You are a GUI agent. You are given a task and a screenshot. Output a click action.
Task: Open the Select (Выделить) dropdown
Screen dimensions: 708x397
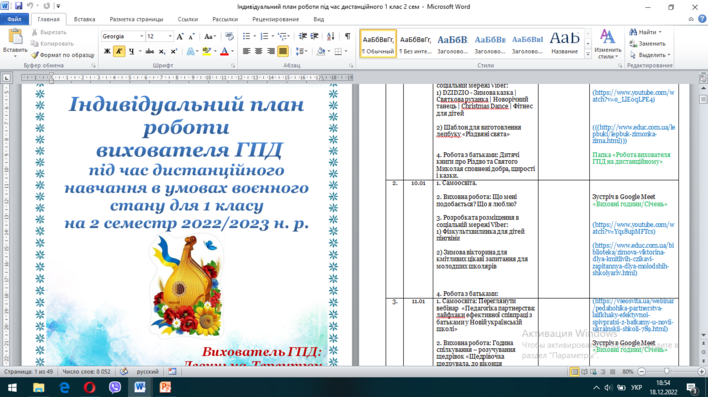click(x=650, y=55)
